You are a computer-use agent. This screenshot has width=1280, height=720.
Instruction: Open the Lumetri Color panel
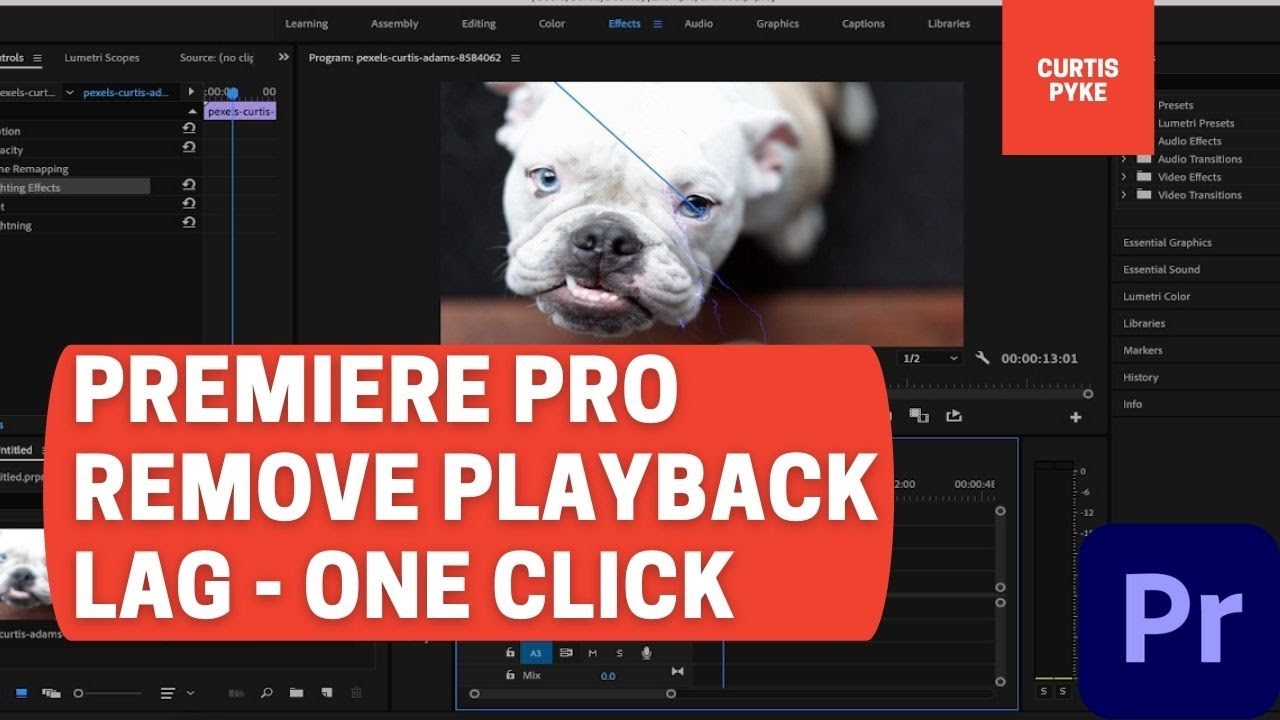1156,297
